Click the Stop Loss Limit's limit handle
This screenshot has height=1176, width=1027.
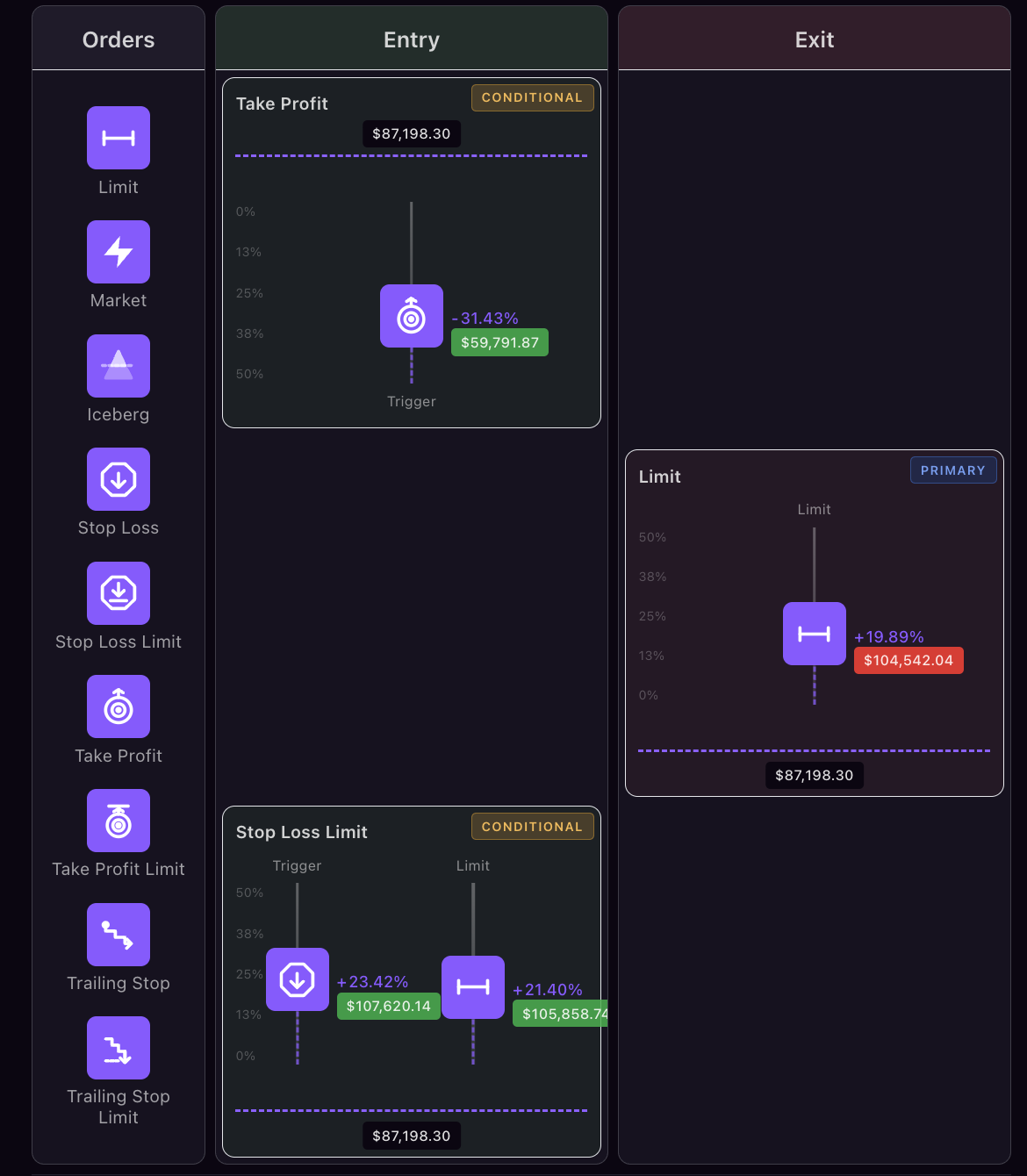coord(473,987)
